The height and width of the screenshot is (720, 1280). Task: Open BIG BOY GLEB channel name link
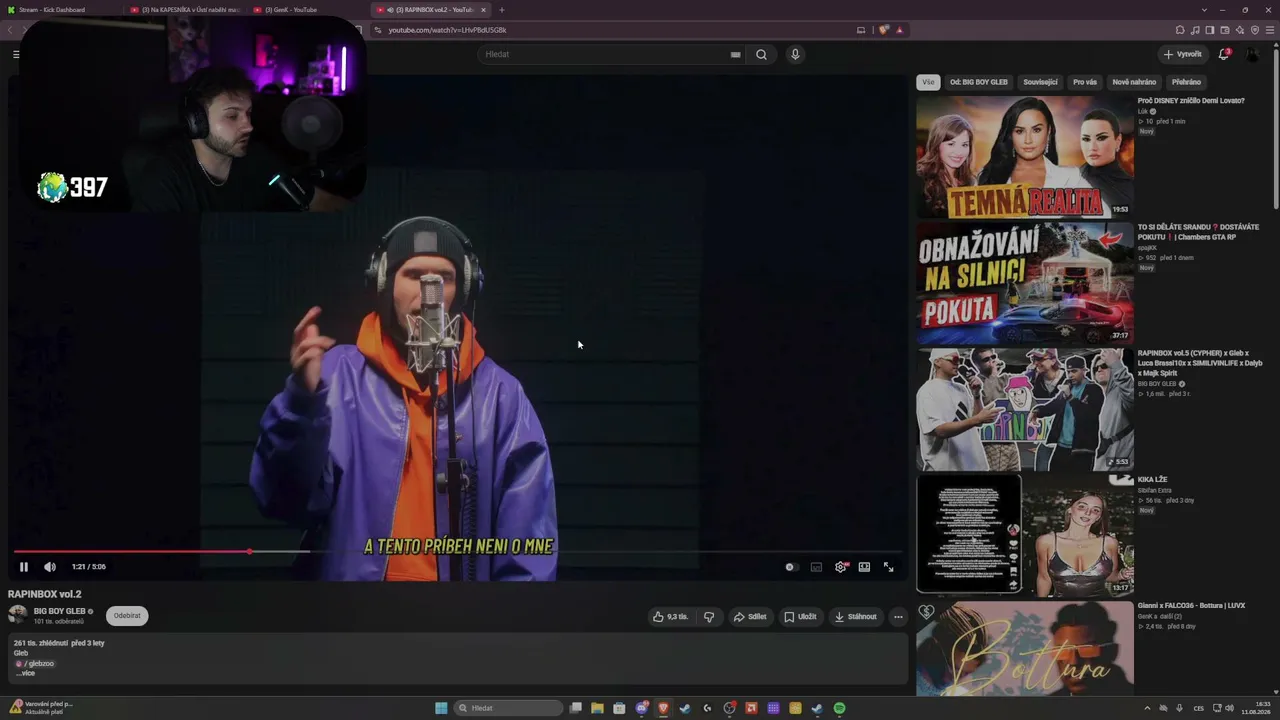(x=60, y=611)
